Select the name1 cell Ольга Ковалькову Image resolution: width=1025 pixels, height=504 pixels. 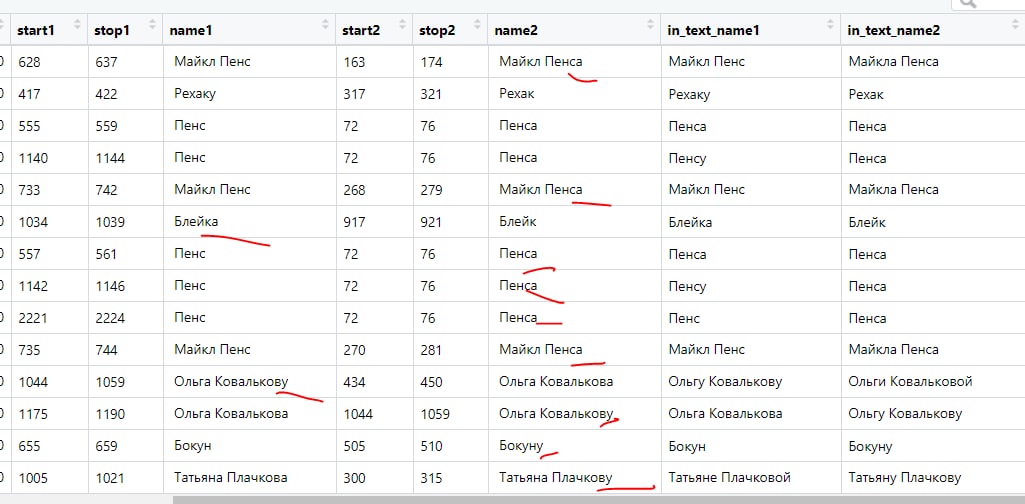(x=231, y=382)
